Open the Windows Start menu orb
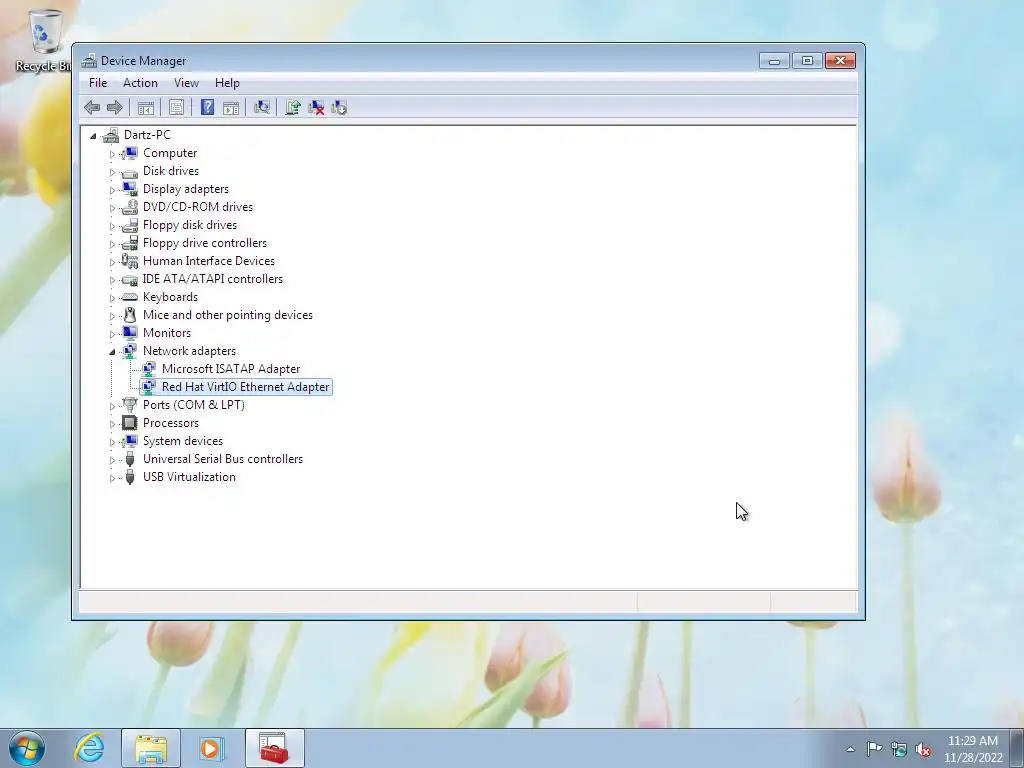 point(27,748)
